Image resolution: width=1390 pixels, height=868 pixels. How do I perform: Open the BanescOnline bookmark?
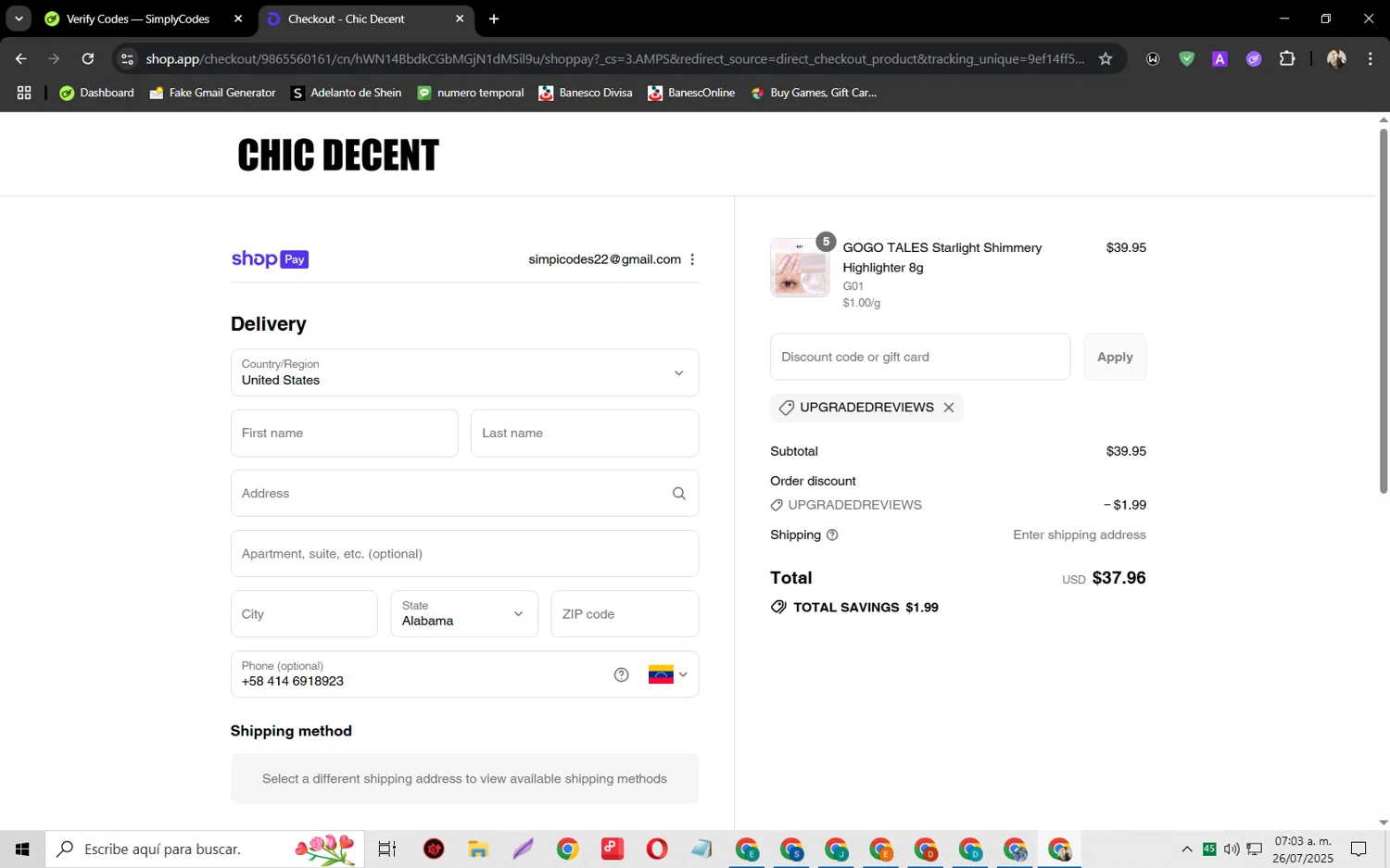click(691, 93)
